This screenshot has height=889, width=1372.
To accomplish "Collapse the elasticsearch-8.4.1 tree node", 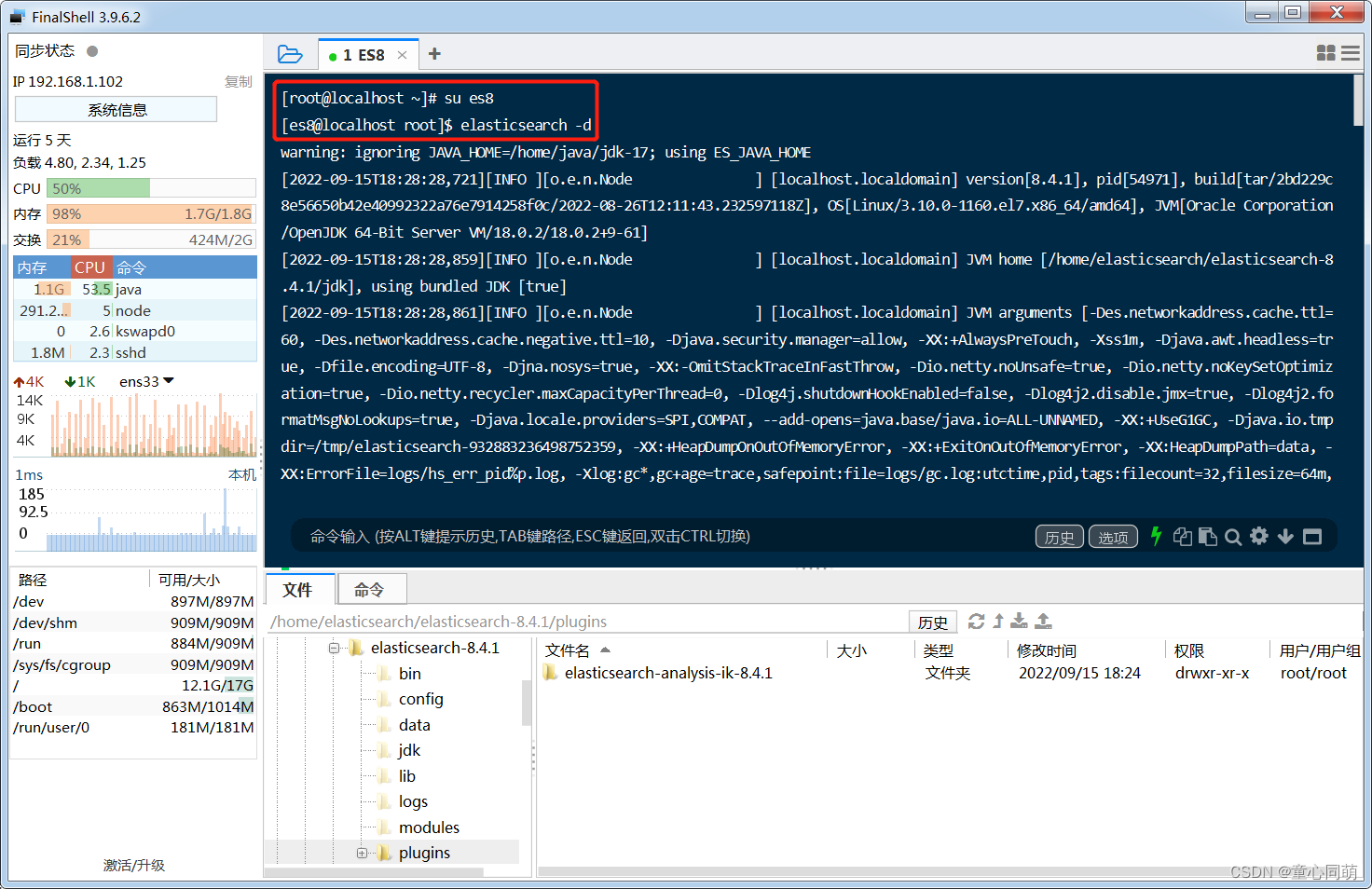I will click(x=335, y=647).
